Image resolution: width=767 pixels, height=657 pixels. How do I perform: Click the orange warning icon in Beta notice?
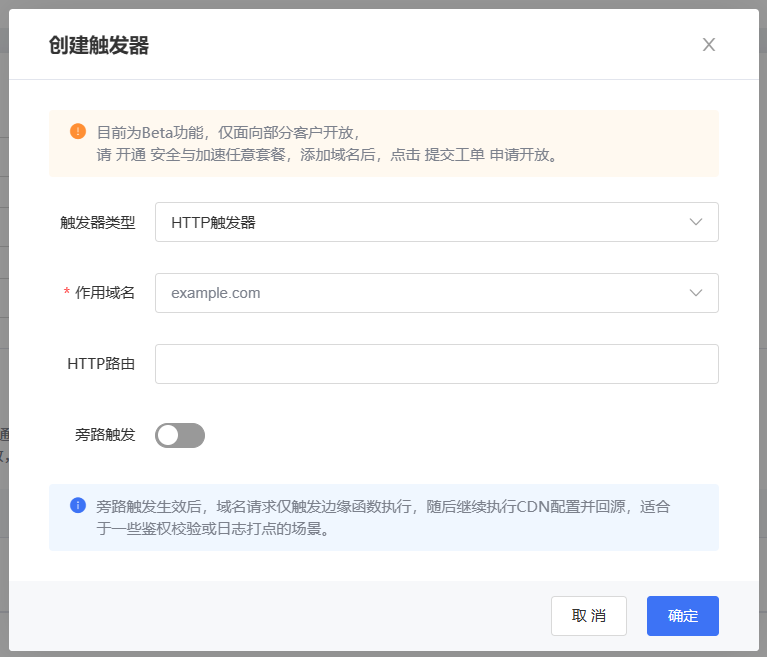(78, 132)
